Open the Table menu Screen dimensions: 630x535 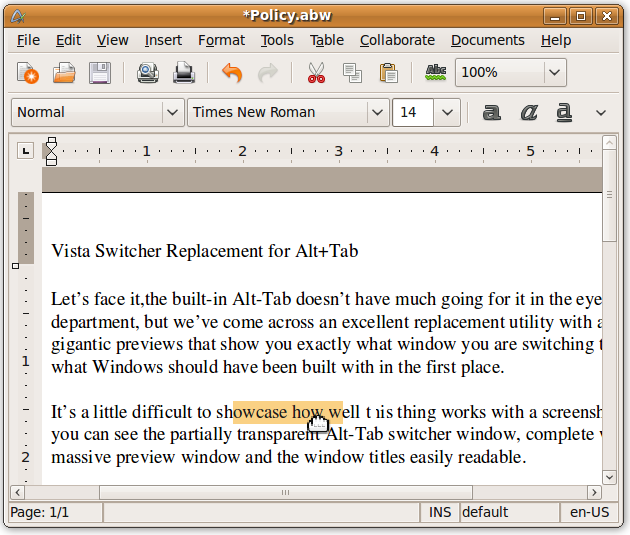[x=327, y=40]
